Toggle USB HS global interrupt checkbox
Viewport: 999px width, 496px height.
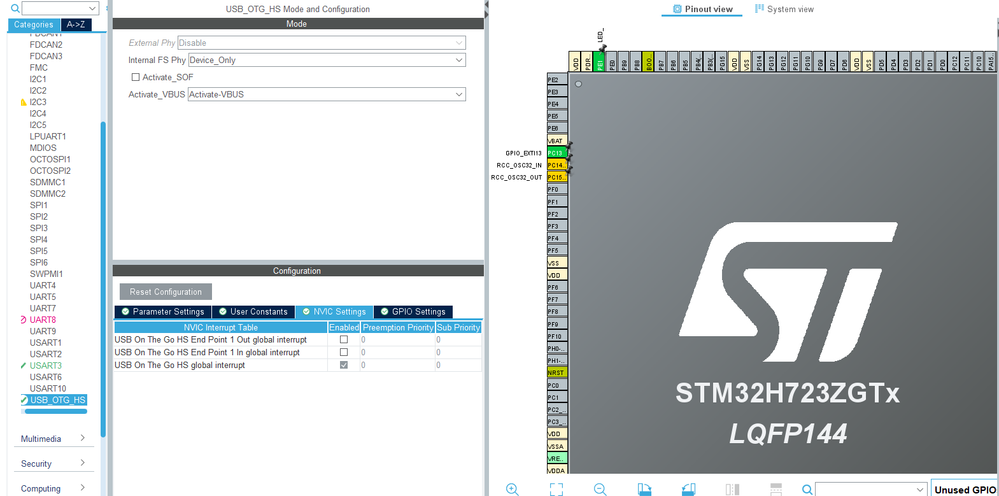344,365
